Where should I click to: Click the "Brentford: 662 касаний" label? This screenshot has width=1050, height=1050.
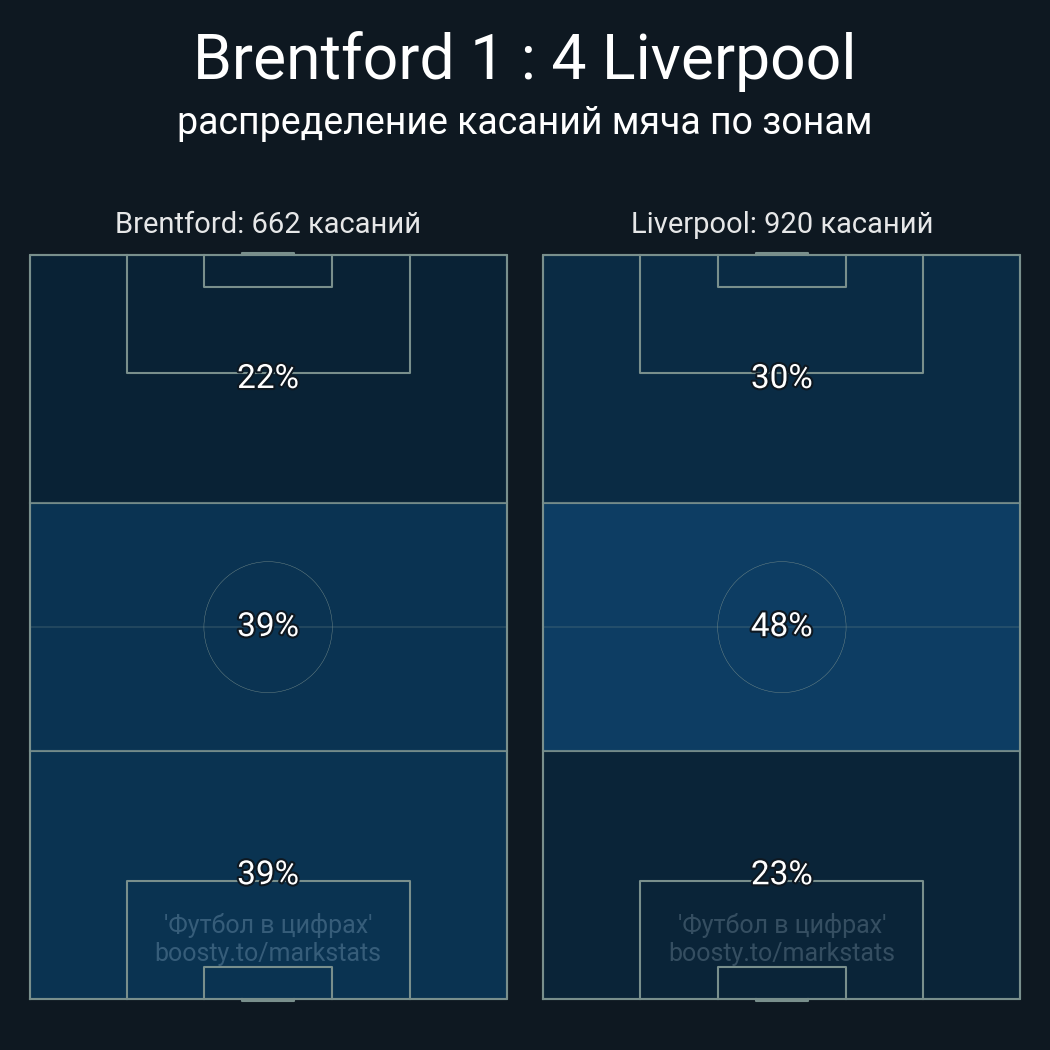268,223
